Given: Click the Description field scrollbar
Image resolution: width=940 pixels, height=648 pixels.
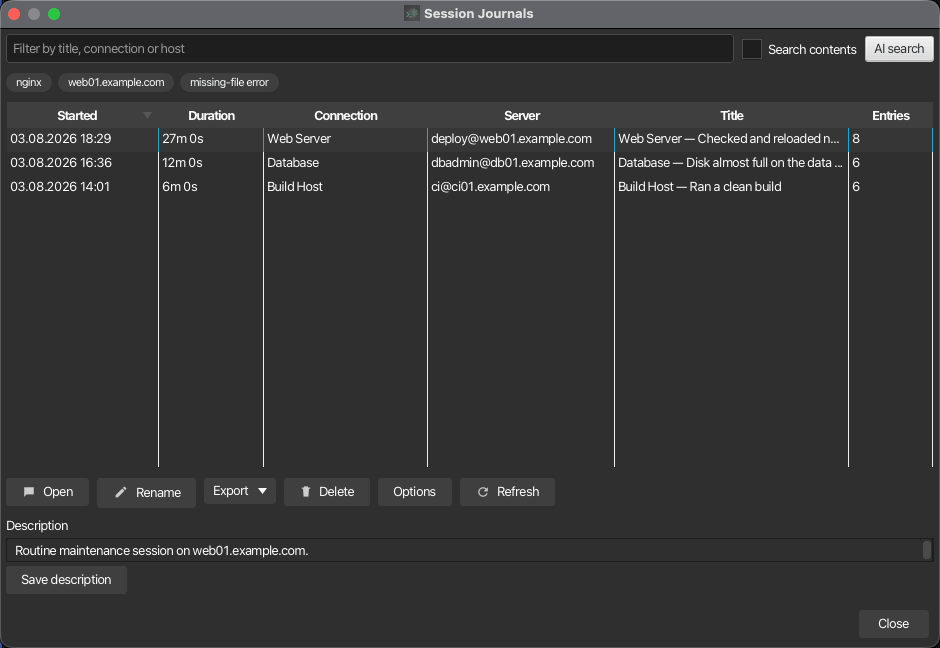Looking at the screenshot, I should coord(927,550).
